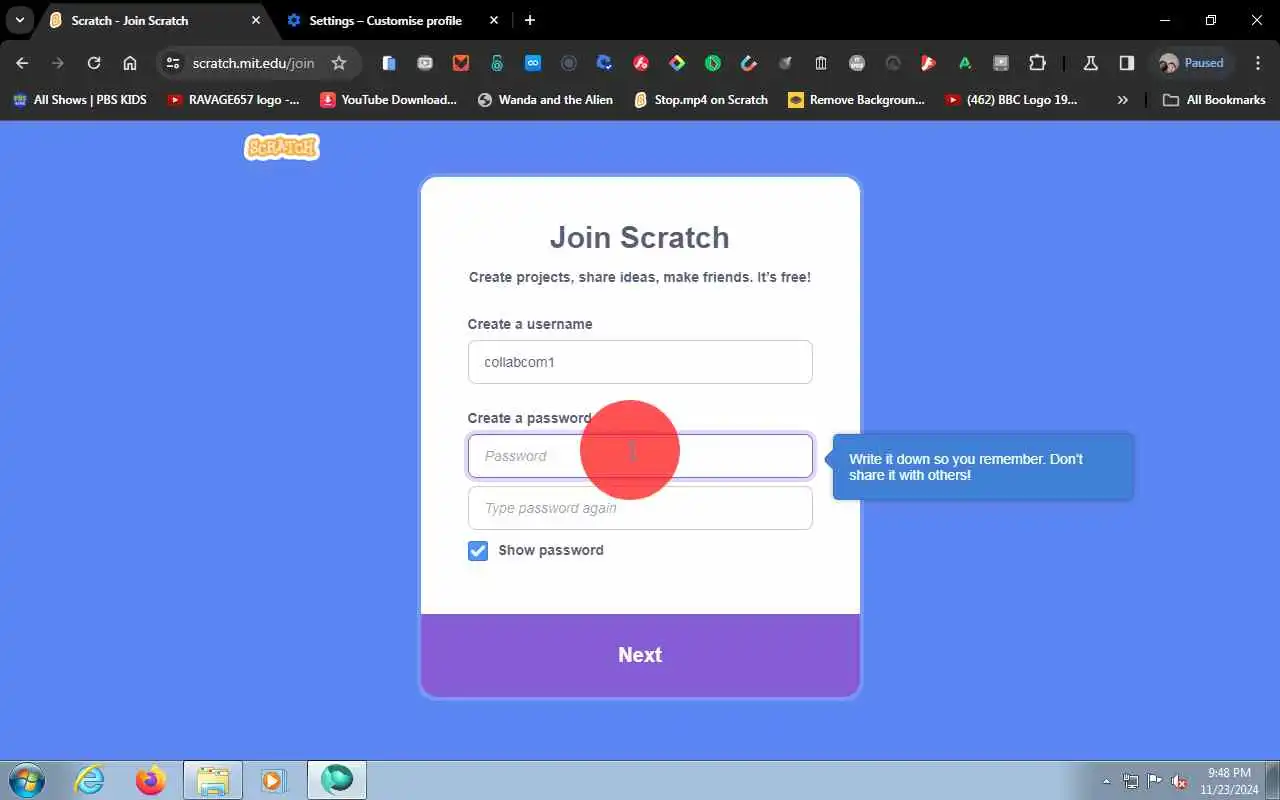Open the red Adobe Acrobat extension
The height and width of the screenshot is (800, 1280).
coord(641,63)
